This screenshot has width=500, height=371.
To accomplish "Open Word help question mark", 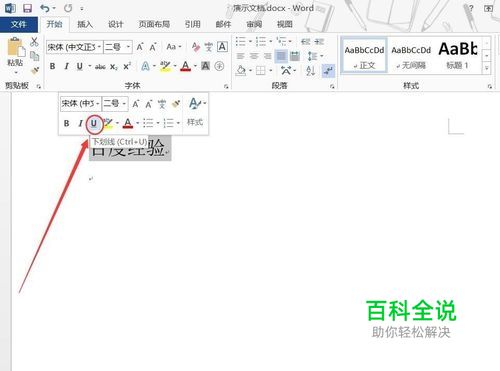I will [x=471, y=8].
